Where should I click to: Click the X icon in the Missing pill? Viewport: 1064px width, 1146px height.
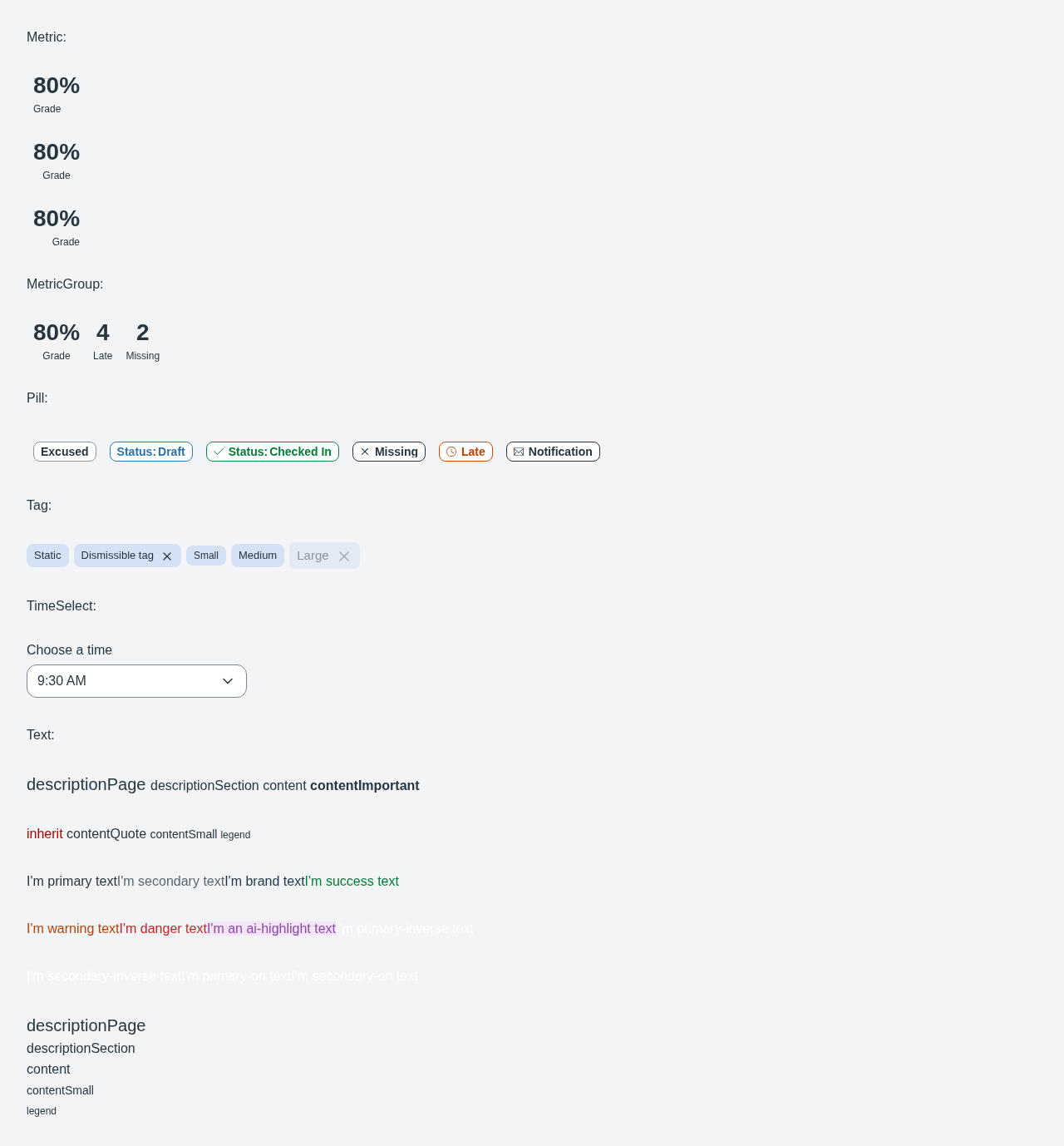click(x=365, y=452)
